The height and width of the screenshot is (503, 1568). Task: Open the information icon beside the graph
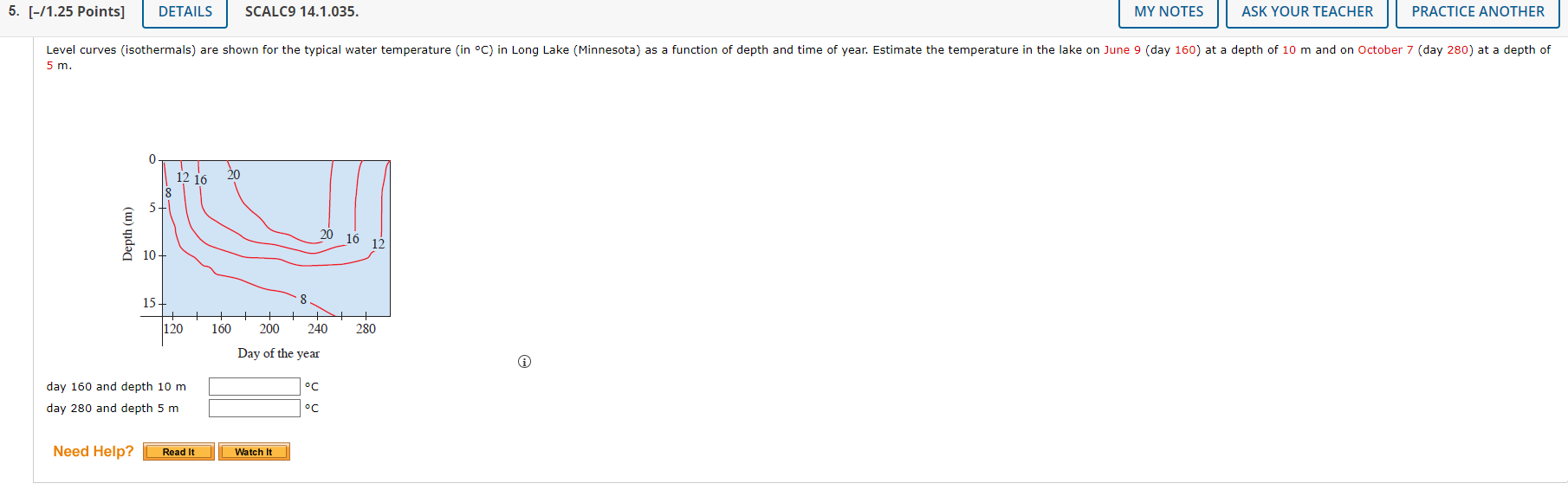(523, 361)
